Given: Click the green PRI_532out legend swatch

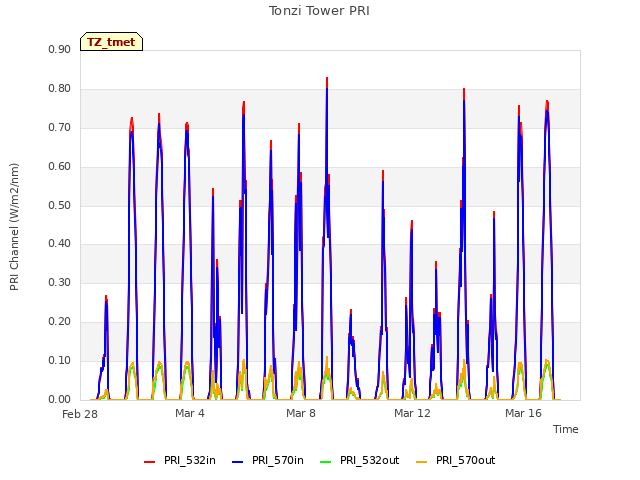Looking at the screenshot, I should coord(326,461).
